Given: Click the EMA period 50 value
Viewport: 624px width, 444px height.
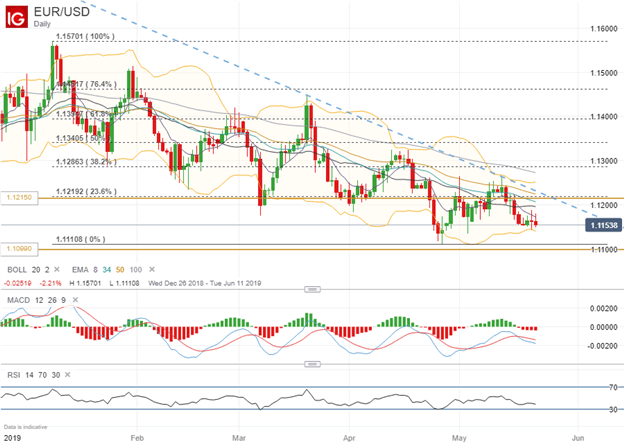Looking at the screenshot, I should coord(120,270).
